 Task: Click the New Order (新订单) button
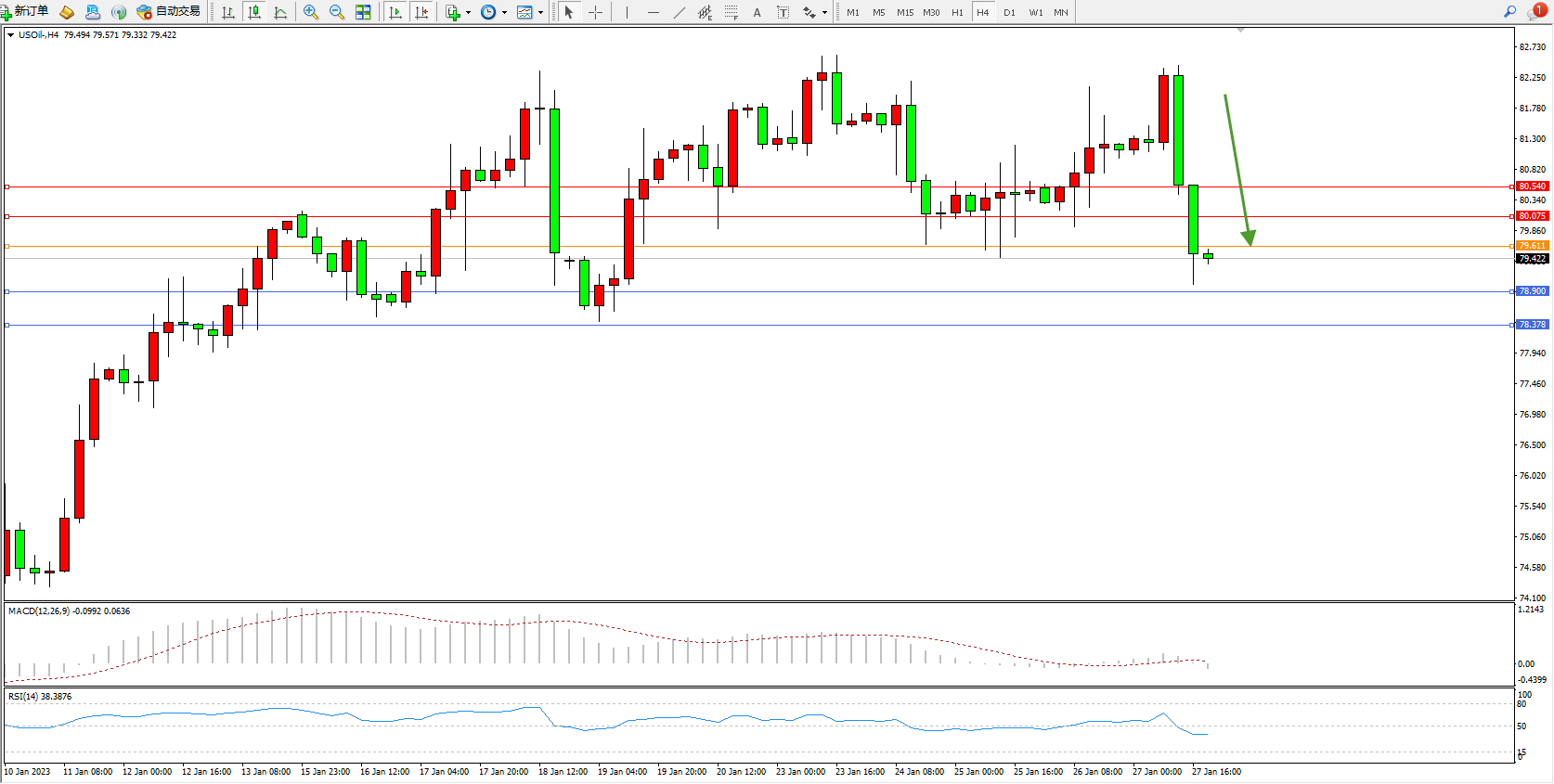(25, 11)
